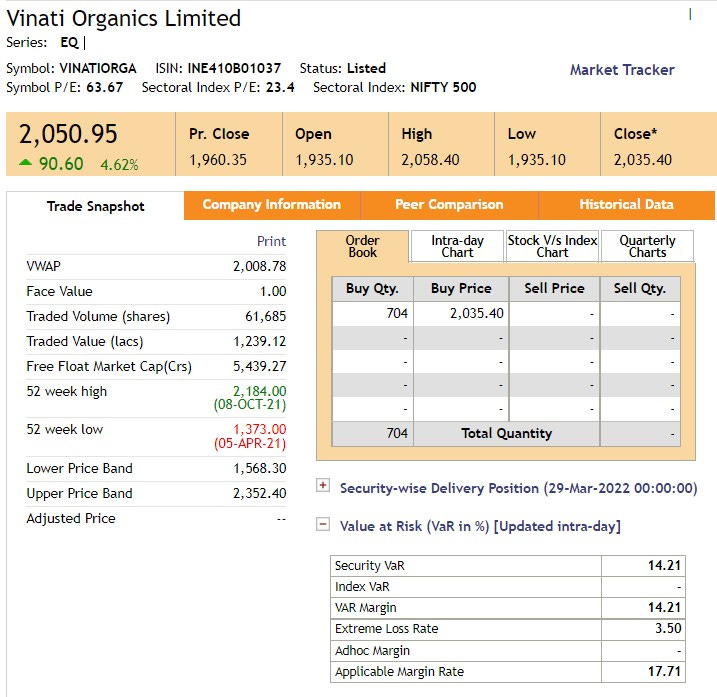
Task: Click the ISIN INE410B01037
Action: tap(234, 69)
